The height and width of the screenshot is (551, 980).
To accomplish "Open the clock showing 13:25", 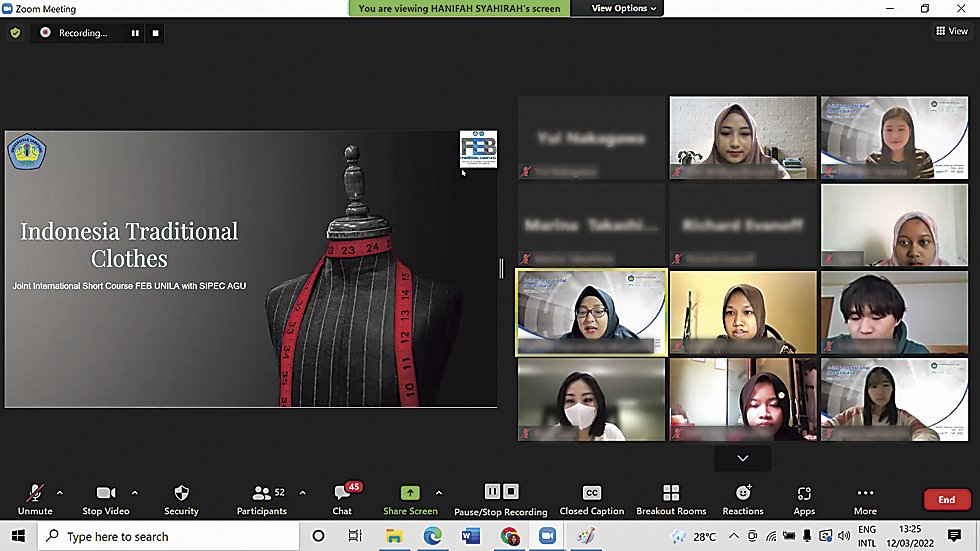I will (x=910, y=536).
